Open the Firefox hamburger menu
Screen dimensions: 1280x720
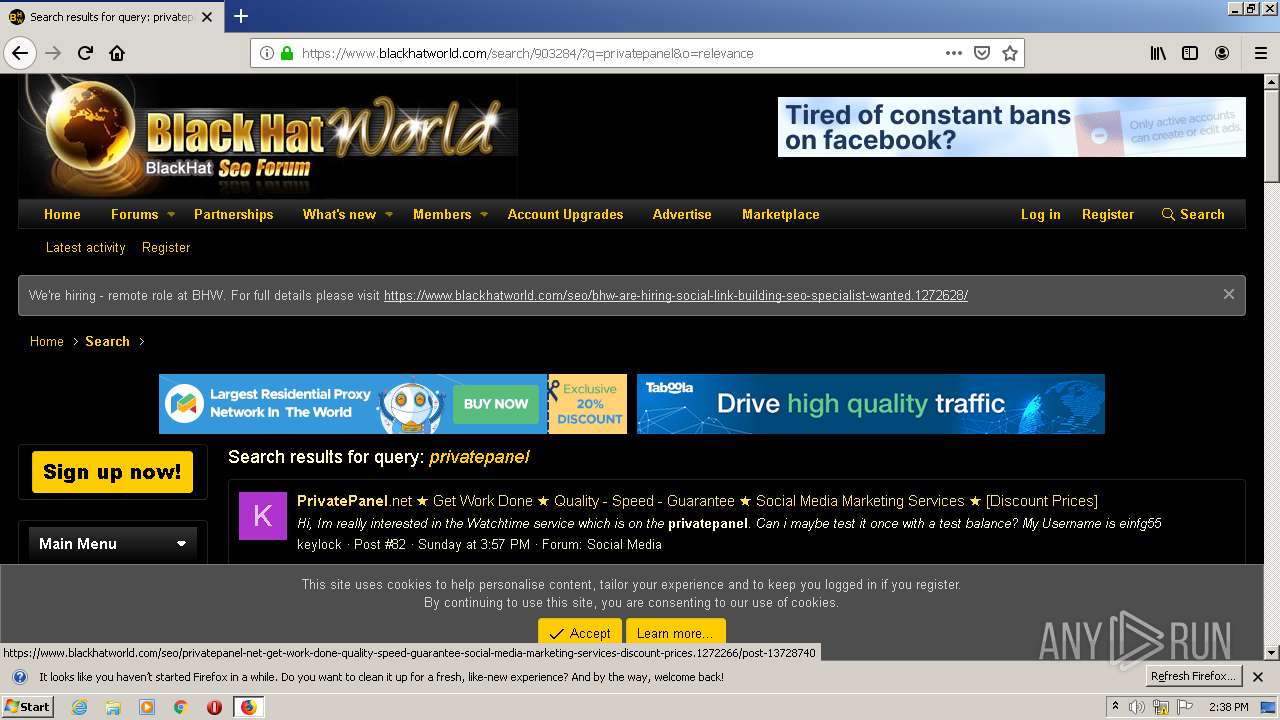point(1260,53)
